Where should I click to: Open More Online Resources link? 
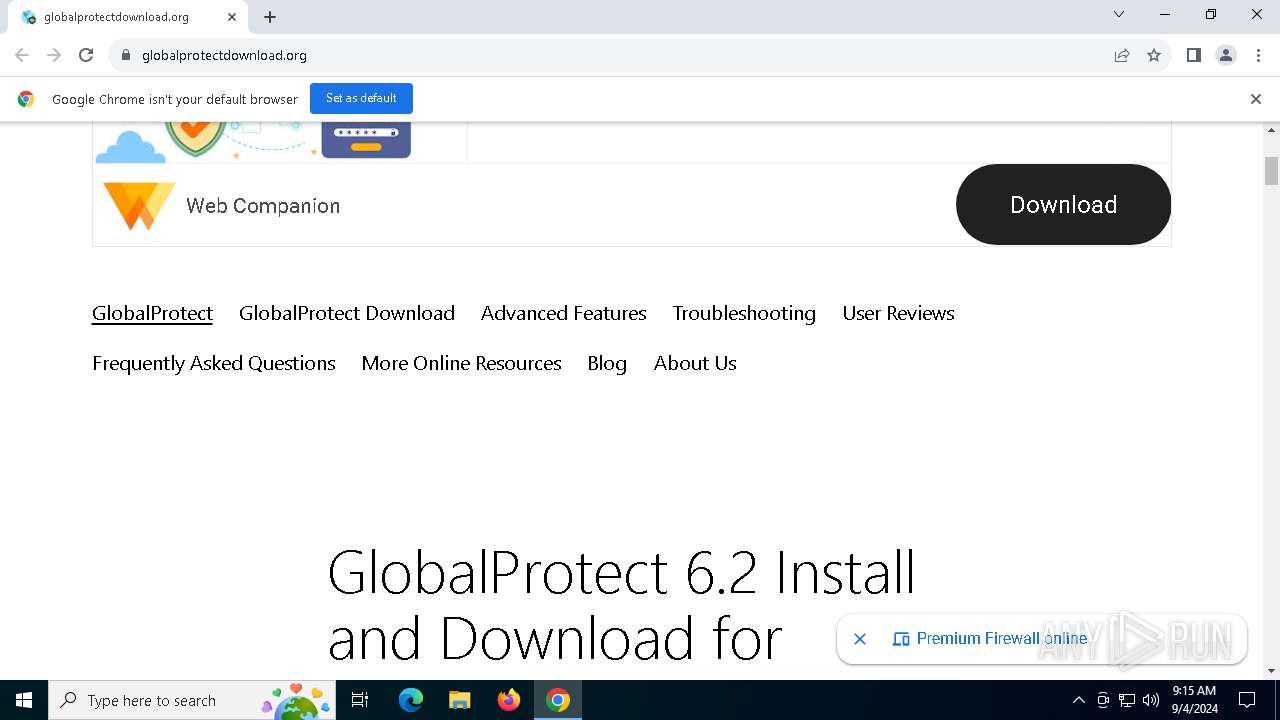point(461,363)
